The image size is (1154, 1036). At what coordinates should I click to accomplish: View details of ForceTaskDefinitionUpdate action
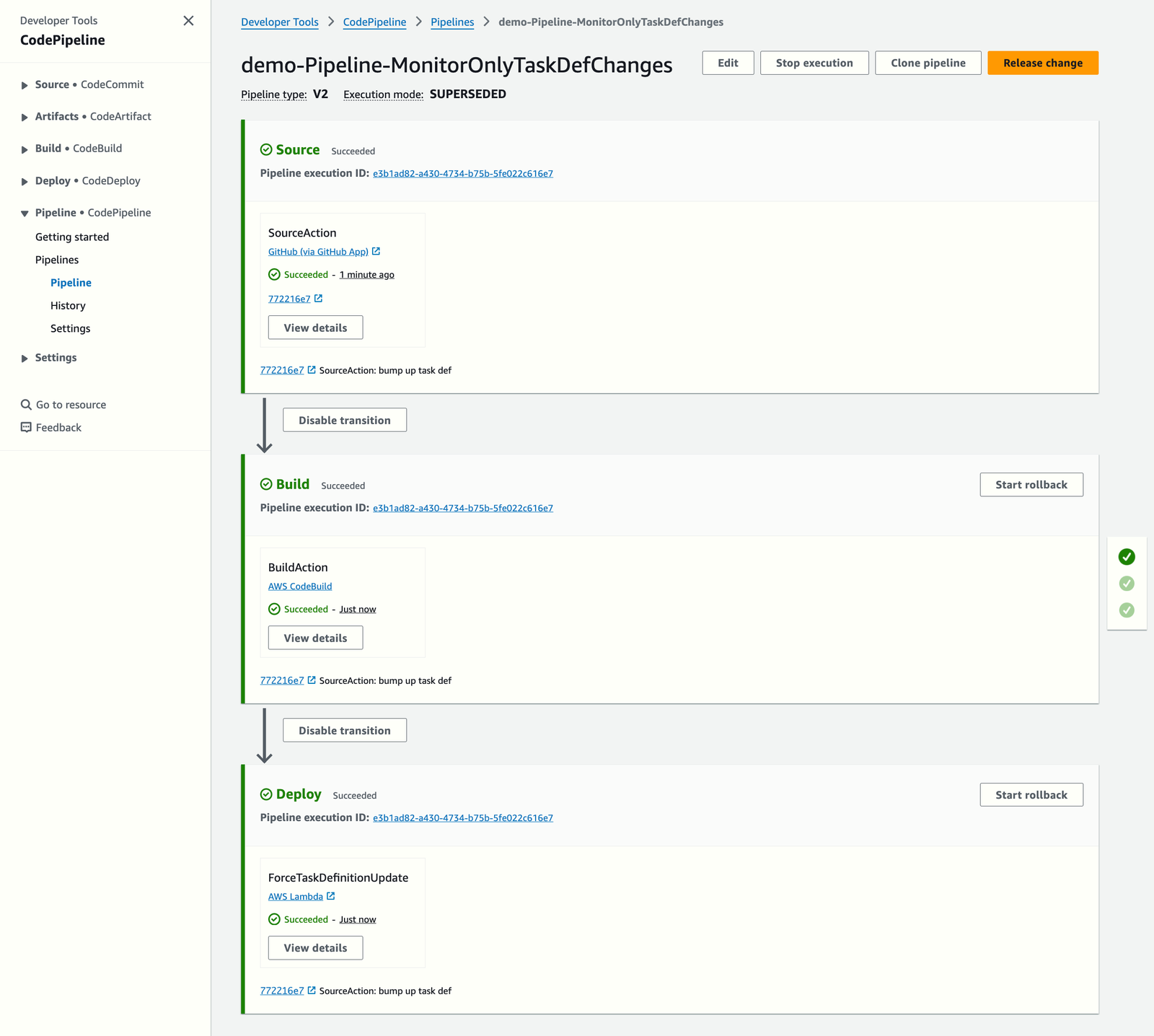click(x=314, y=947)
